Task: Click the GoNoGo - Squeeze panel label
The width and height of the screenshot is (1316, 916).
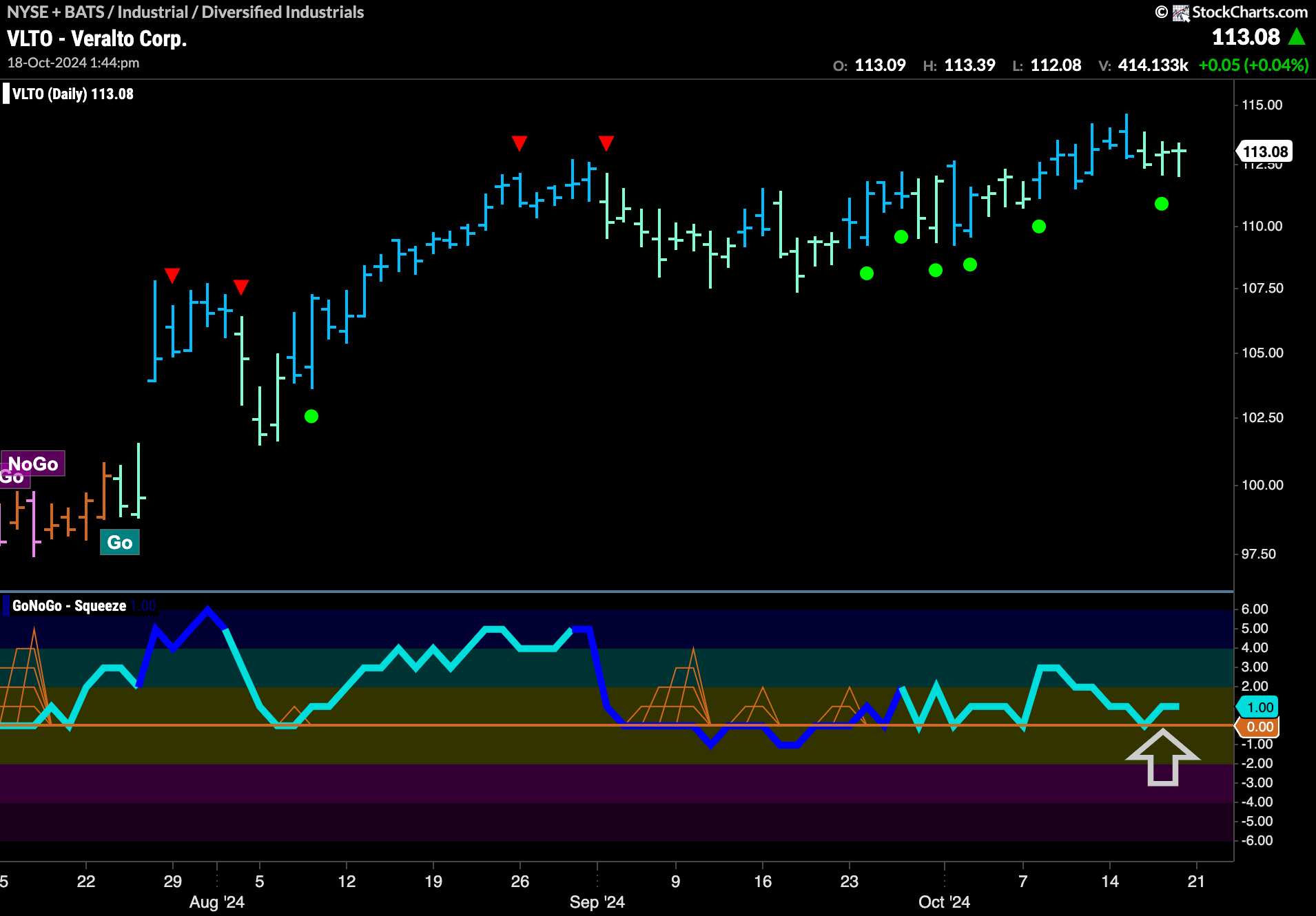Action: point(69,606)
